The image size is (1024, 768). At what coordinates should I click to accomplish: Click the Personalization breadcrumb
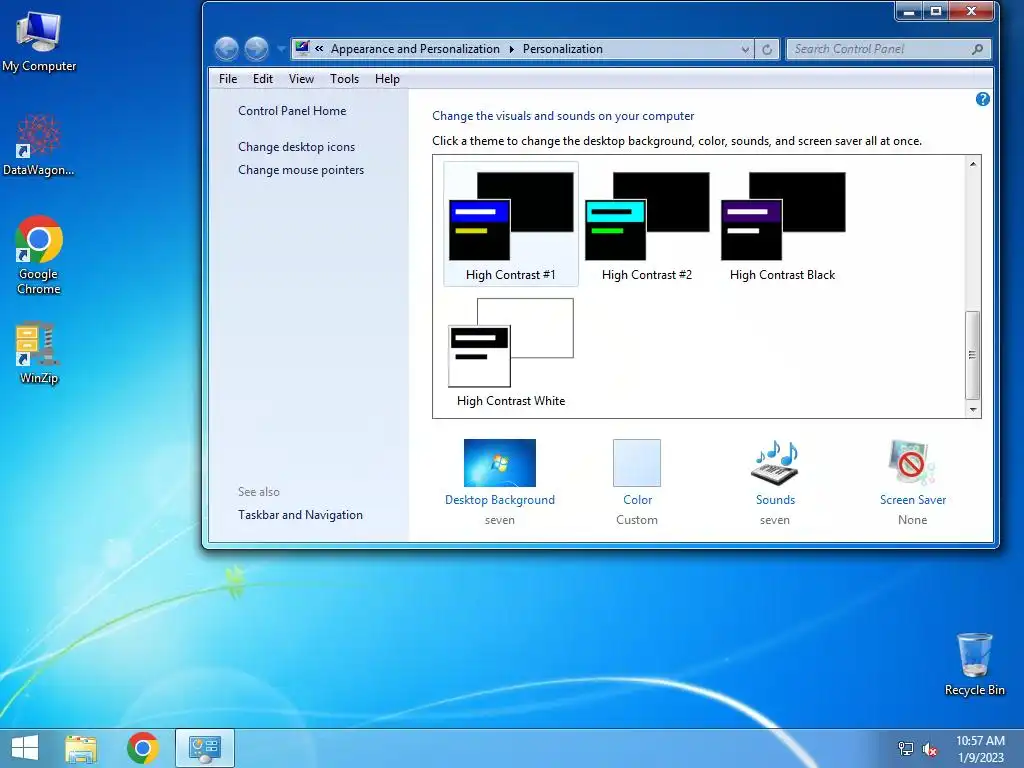562,49
